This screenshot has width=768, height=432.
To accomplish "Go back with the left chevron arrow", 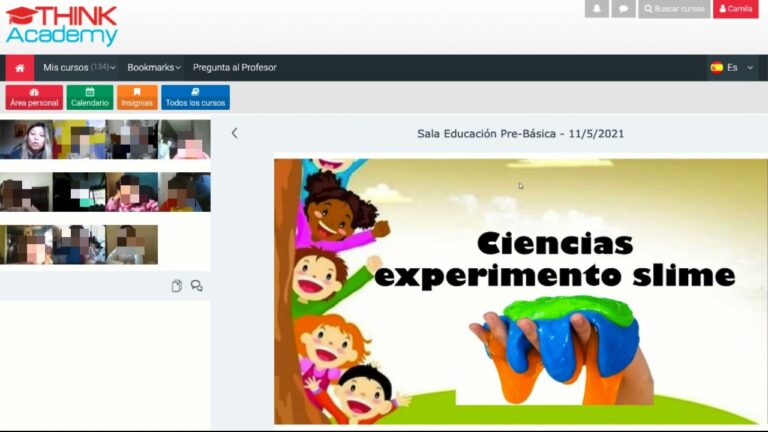I will click(x=235, y=133).
